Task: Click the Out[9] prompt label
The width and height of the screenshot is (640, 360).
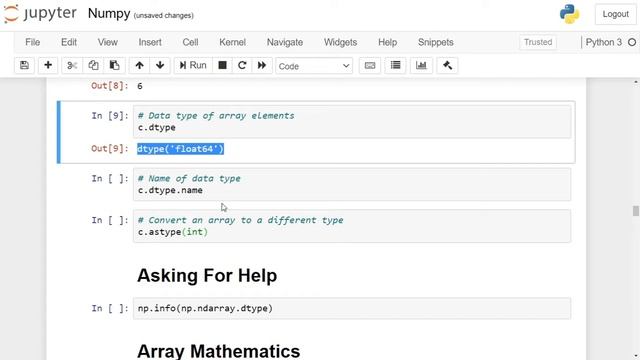Action: click(110, 149)
